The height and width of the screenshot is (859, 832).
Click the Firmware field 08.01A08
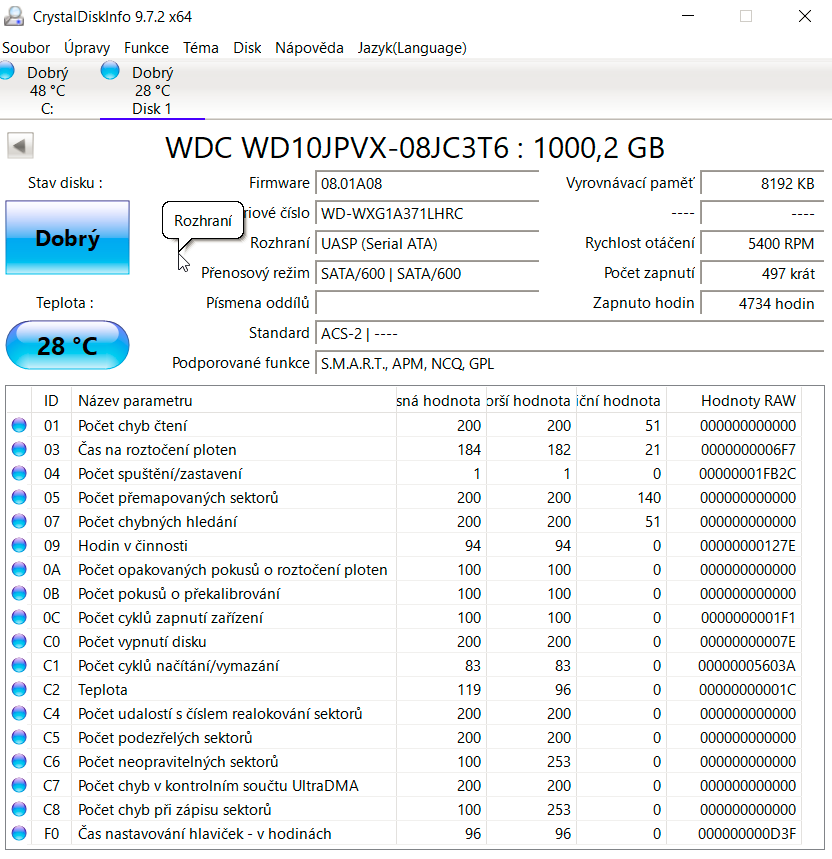(x=427, y=184)
